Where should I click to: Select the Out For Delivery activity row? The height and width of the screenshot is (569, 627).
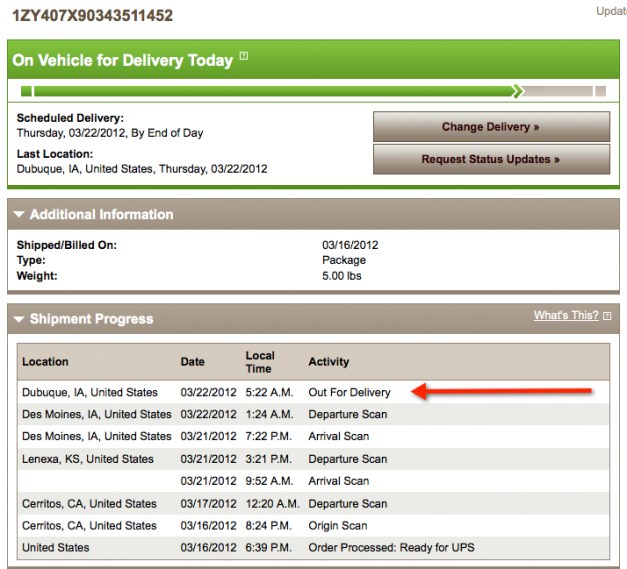click(x=349, y=392)
